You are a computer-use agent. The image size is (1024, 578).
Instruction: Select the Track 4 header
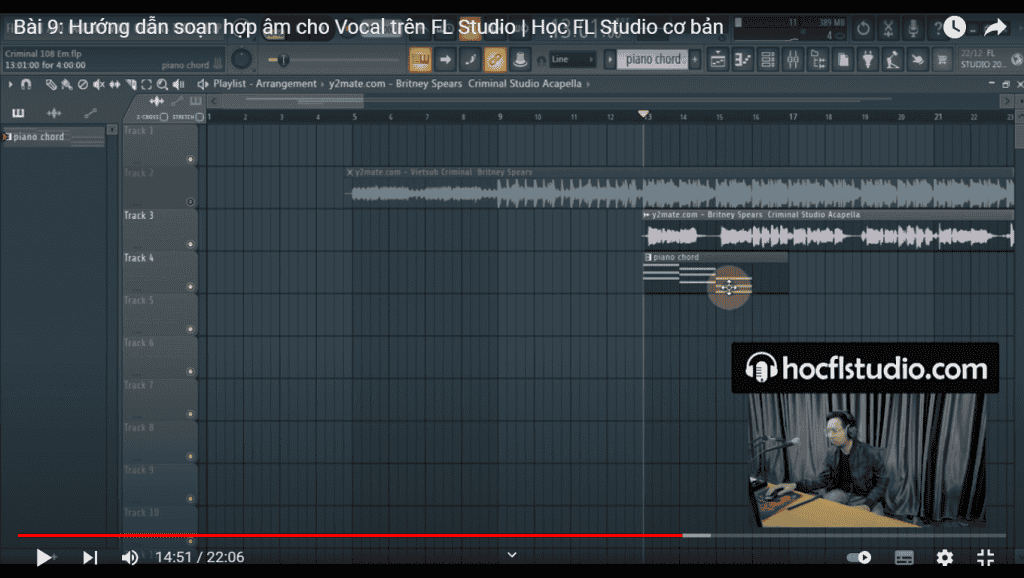pyautogui.click(x=159, y=272)
